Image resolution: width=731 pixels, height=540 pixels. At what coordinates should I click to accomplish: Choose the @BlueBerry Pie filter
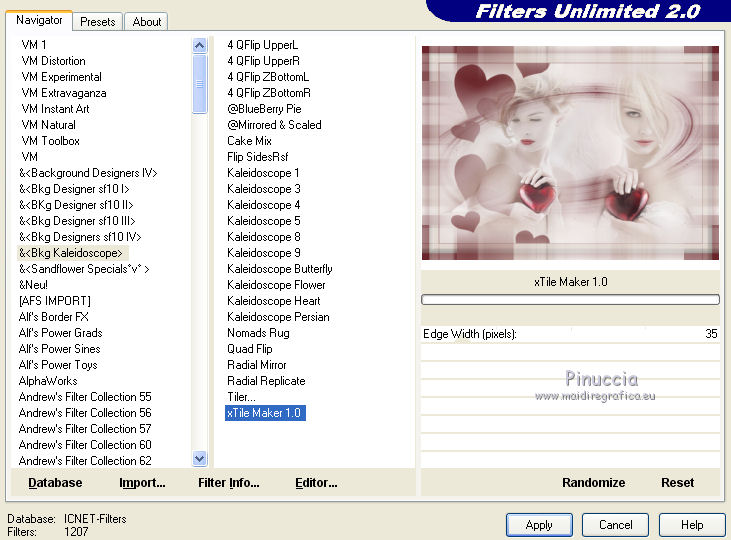(264, 109)
